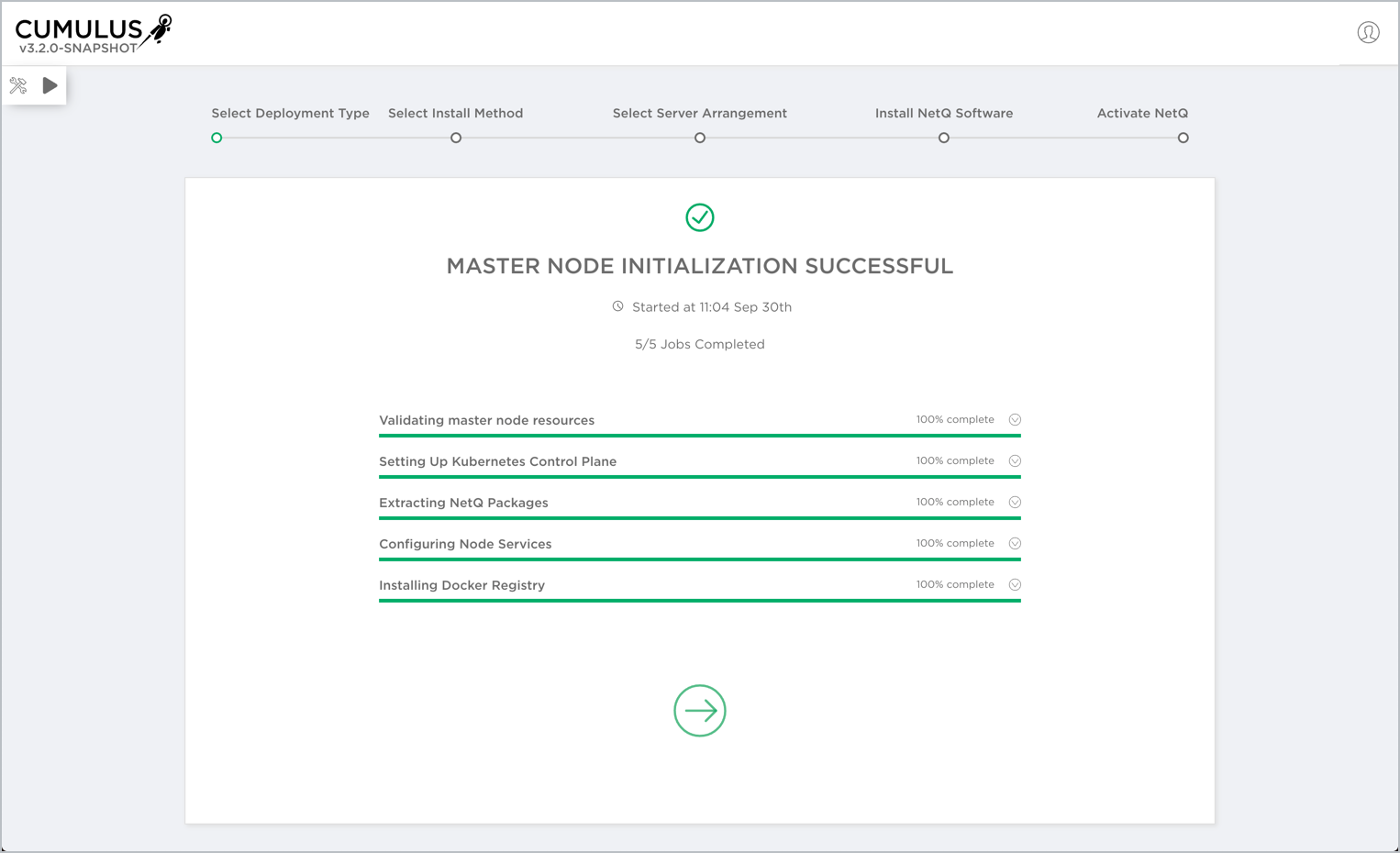This screenshot has height=853, width=1400.
Task: Select the Select Deployment Type step circle
Action: click(217, 138)
